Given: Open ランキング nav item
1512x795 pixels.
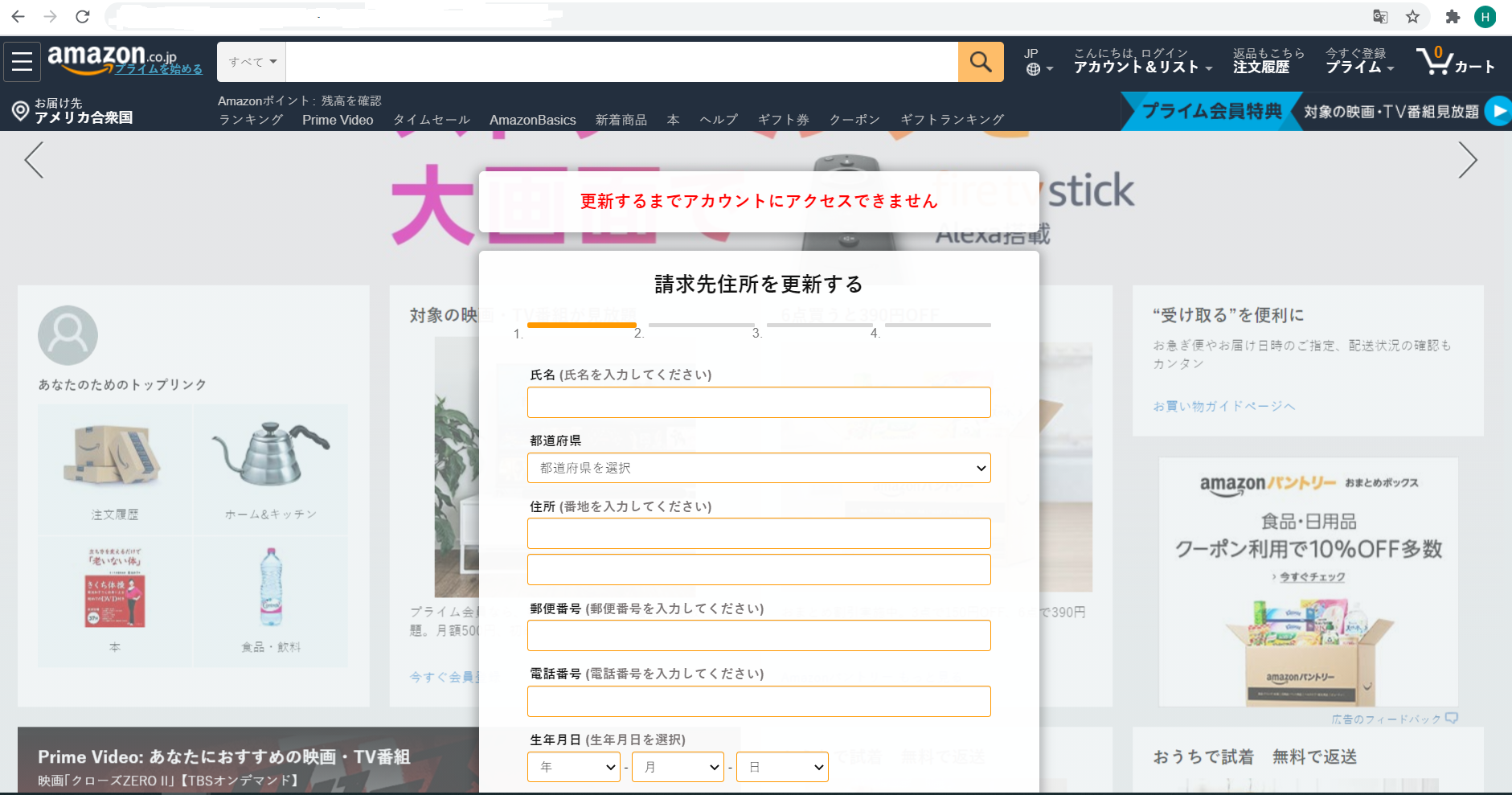Looking at the screenshot, I should [x=251, y=120].
